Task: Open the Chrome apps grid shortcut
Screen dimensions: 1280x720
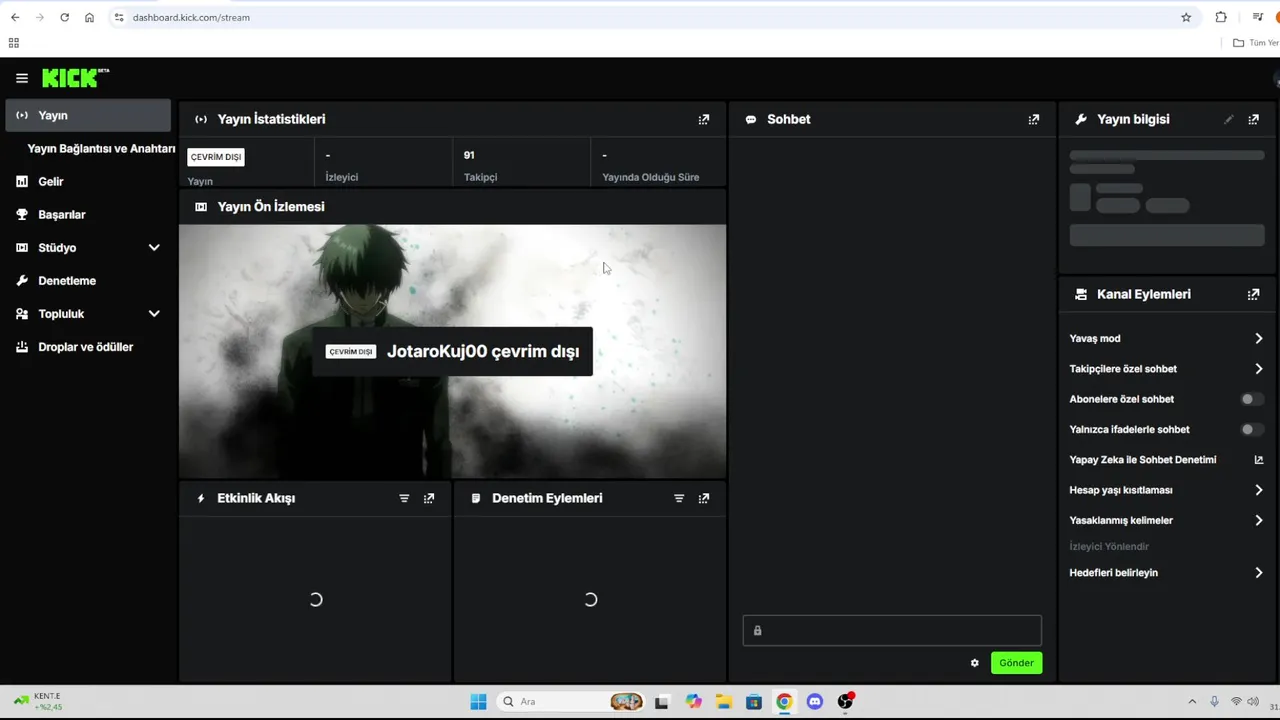Action: pos(14,43)
